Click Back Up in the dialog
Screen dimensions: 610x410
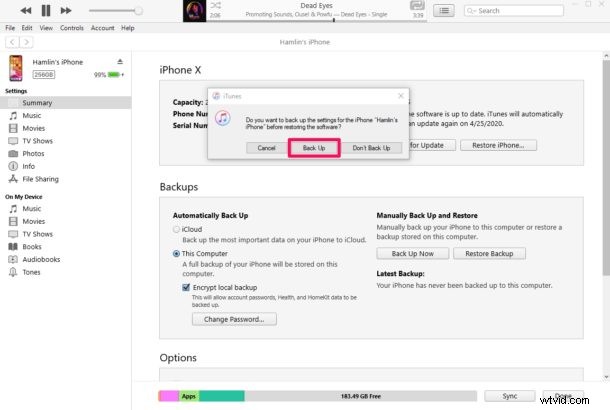[314, 148]
